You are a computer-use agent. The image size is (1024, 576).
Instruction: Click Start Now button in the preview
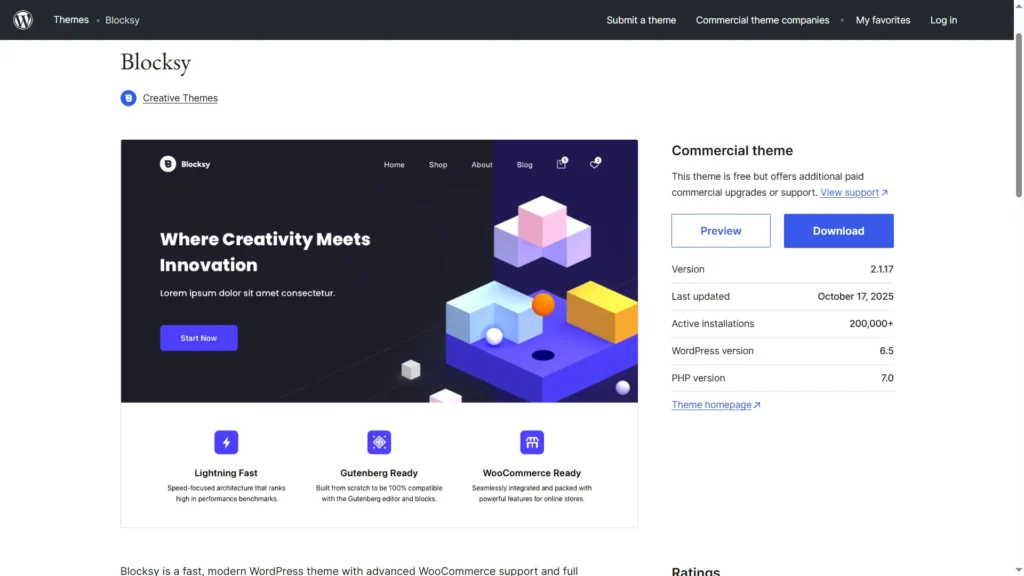(199, 338)
